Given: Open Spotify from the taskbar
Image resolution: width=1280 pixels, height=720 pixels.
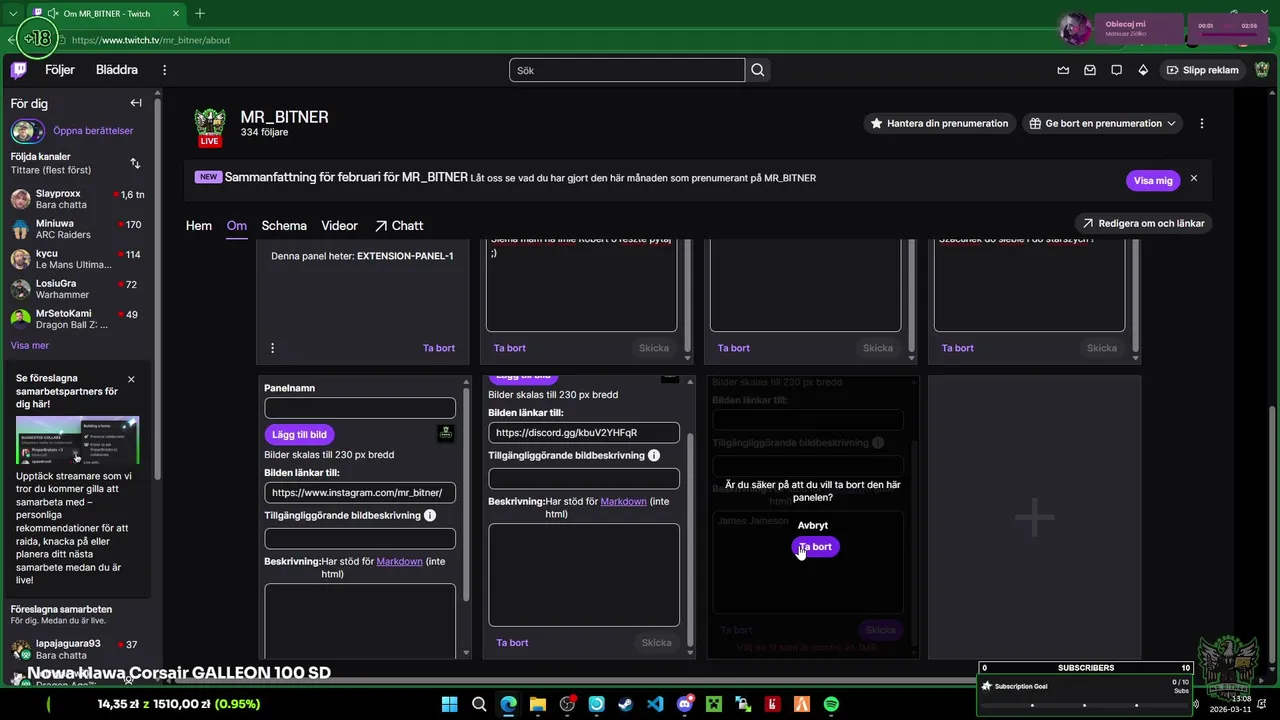Looking at the screenshot, I should tap(831, 704).
